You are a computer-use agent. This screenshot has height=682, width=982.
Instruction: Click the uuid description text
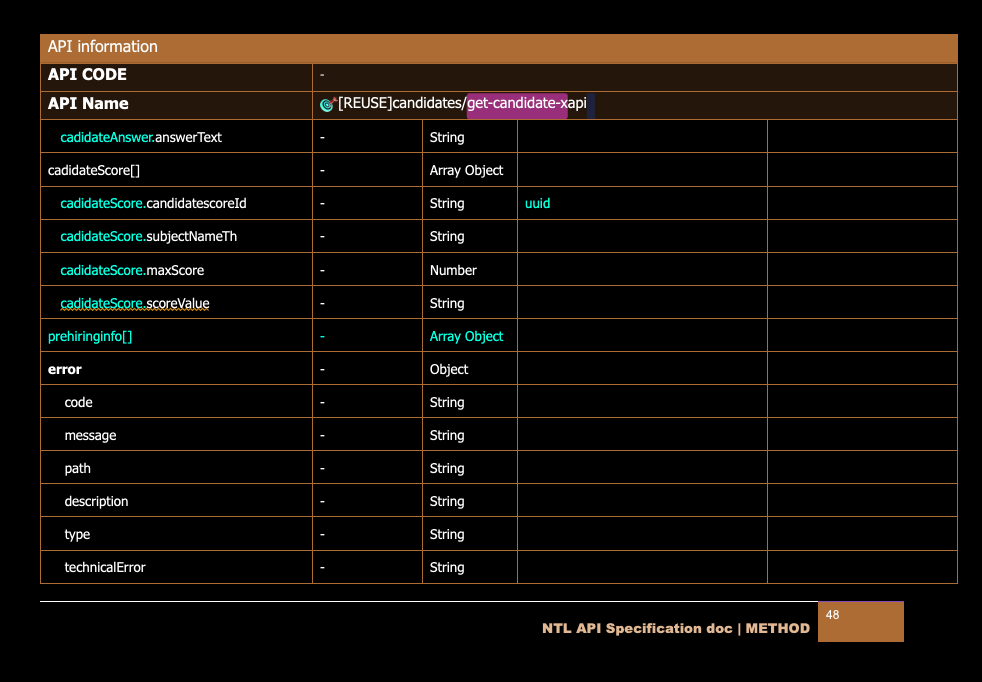[537, 203]
